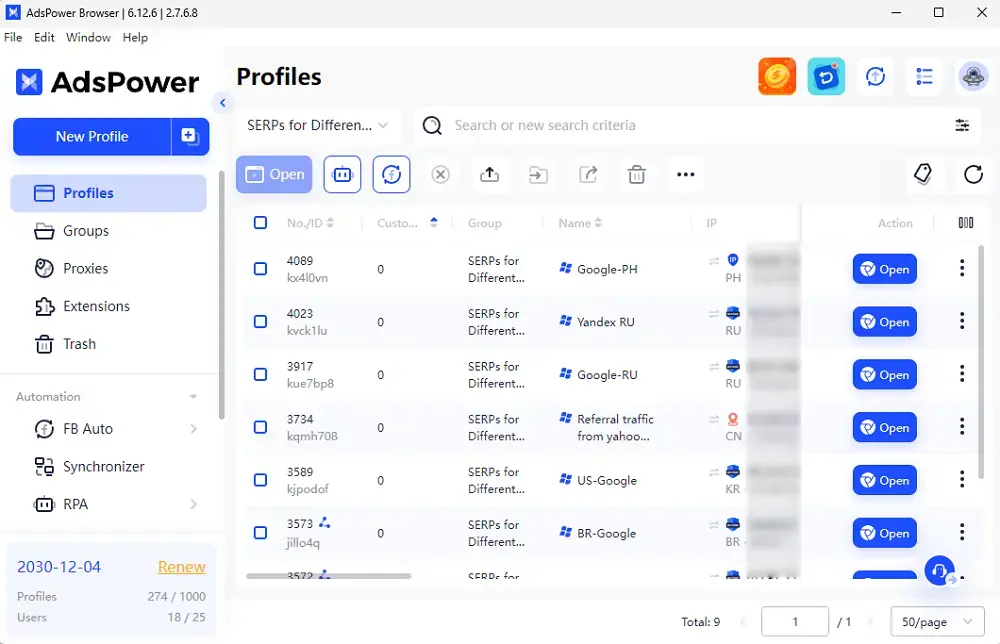Open more options for Google-PH row
Screen dimensions: 1000x644
tap(962, 268)
